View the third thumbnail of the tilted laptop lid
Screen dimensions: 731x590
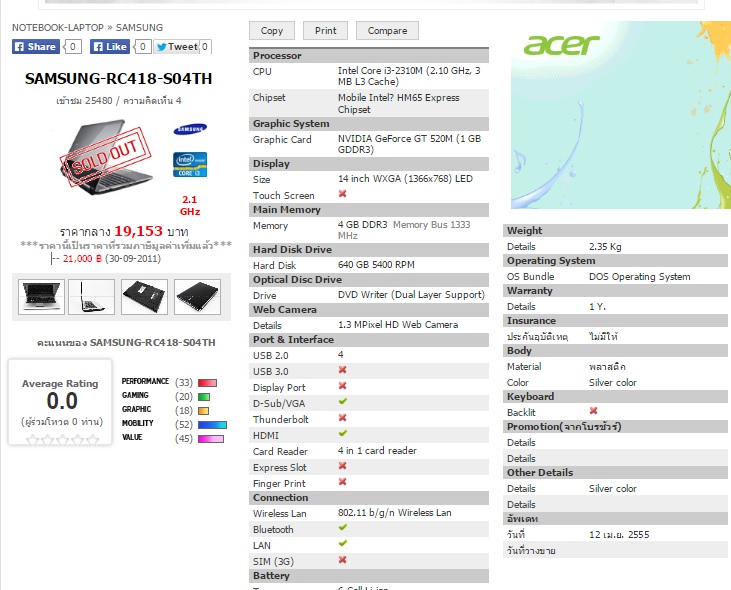pyautogui.click(x=144, y=297)
